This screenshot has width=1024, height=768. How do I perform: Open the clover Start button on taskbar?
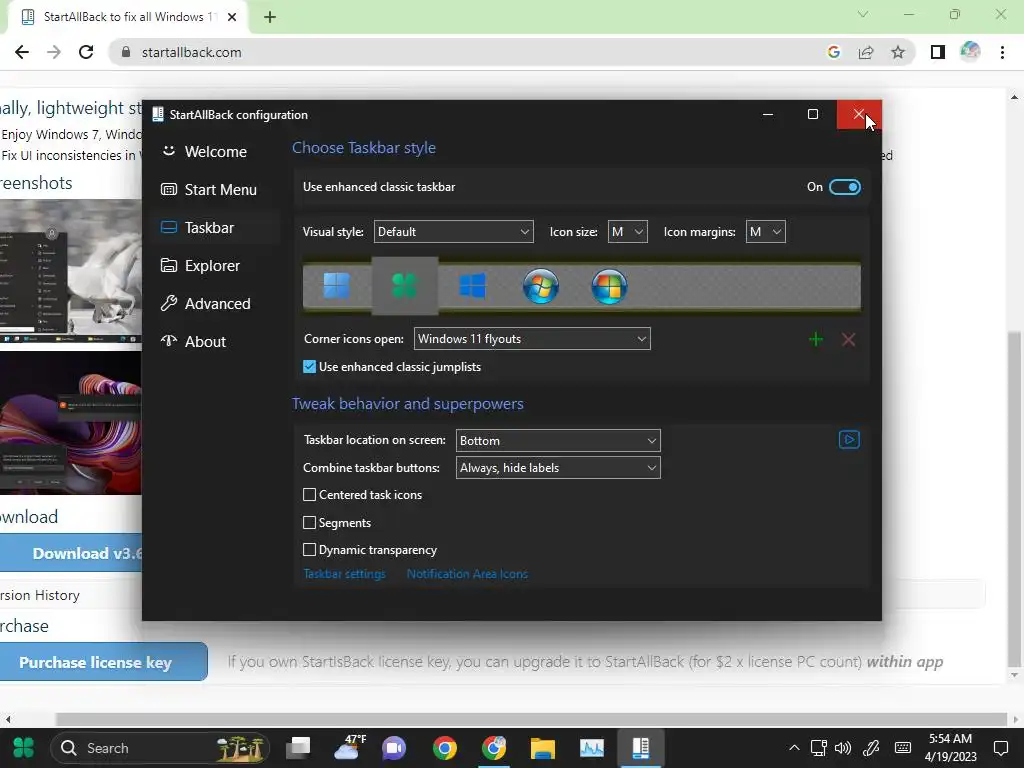(x=23, y=748)
